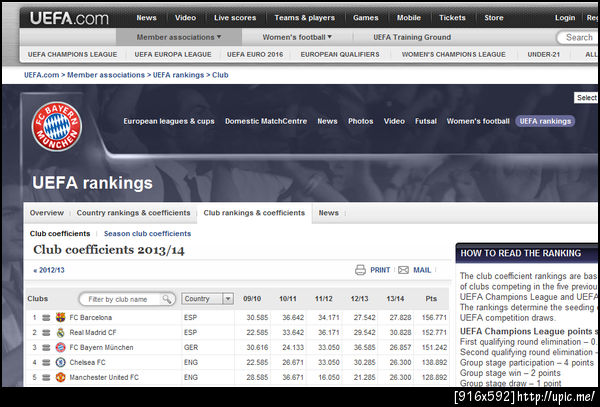Open the Store menu item

point(494,18)
